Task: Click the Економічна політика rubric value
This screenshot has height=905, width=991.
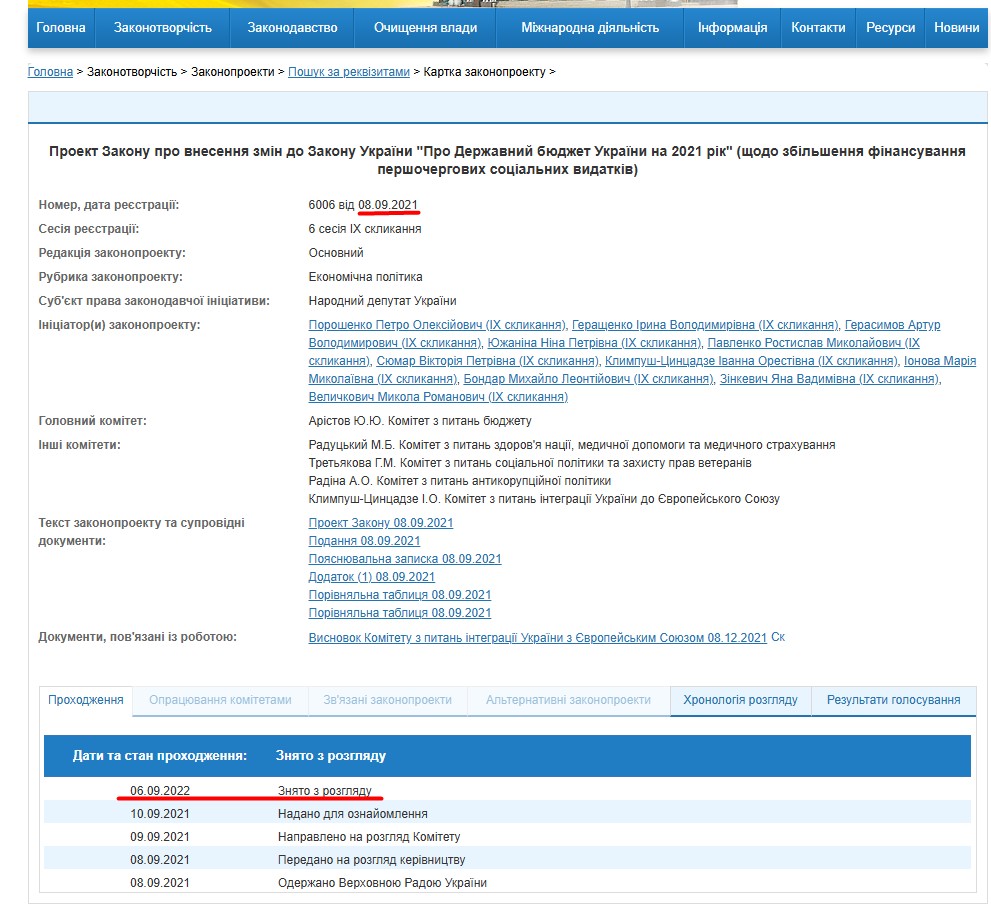Action: pyautogui.click(x=365, y=277)
